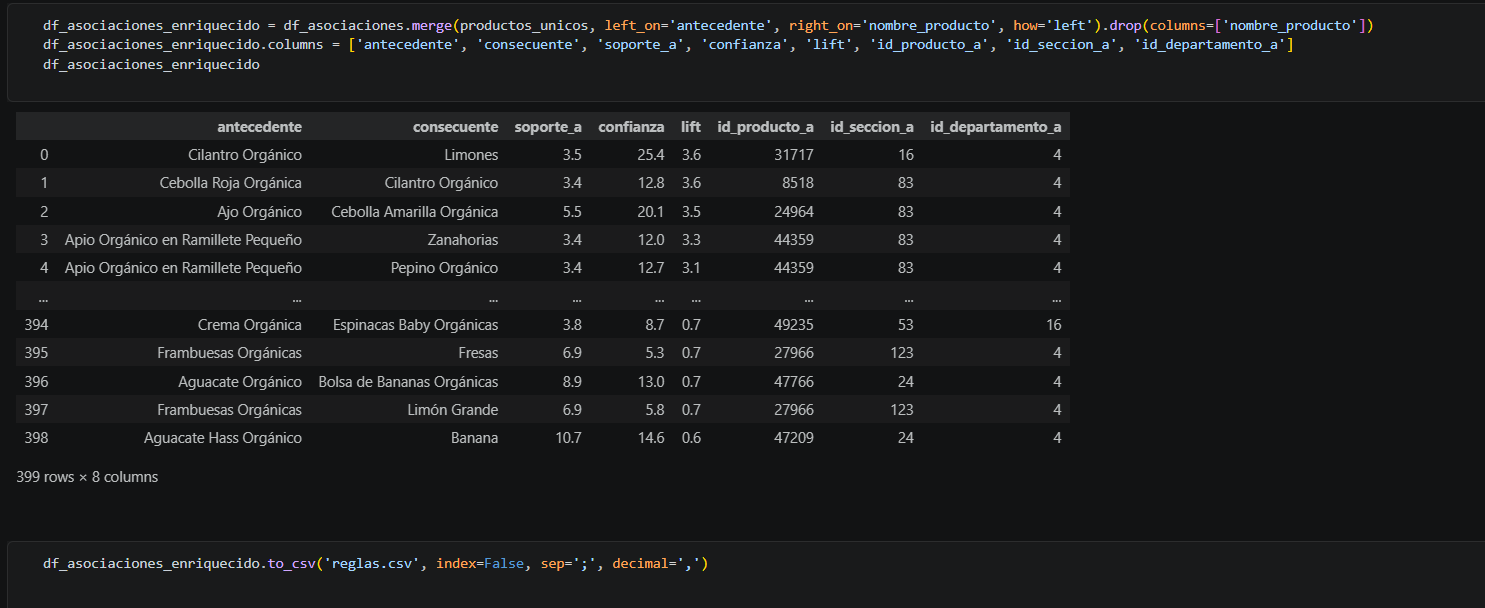Viewport: 1485px width, 608px height.
Task: Click the 399 rows × 8 columns text
Action: [87, 477]
